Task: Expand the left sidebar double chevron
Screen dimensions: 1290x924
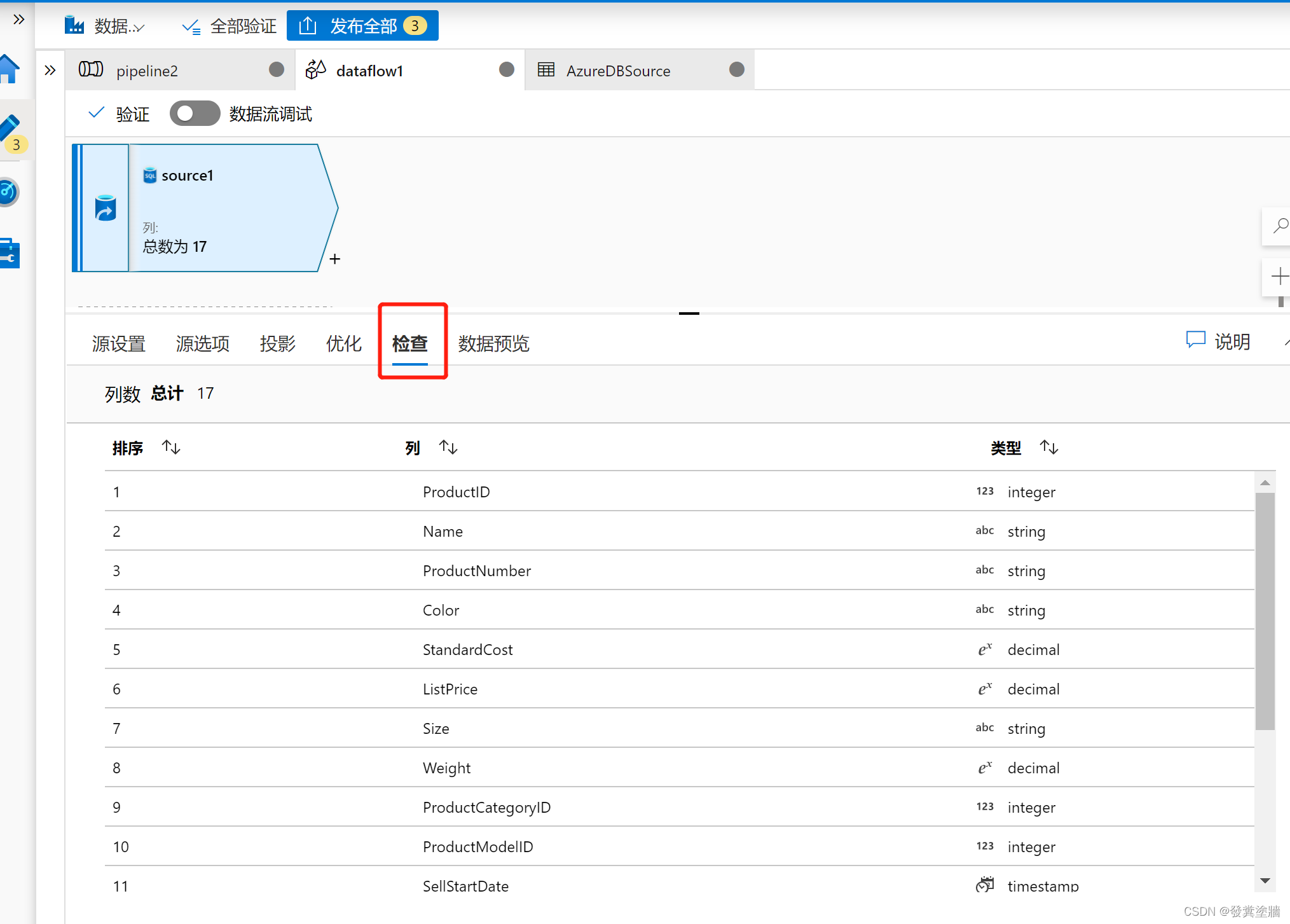Action: coord(18,20)
